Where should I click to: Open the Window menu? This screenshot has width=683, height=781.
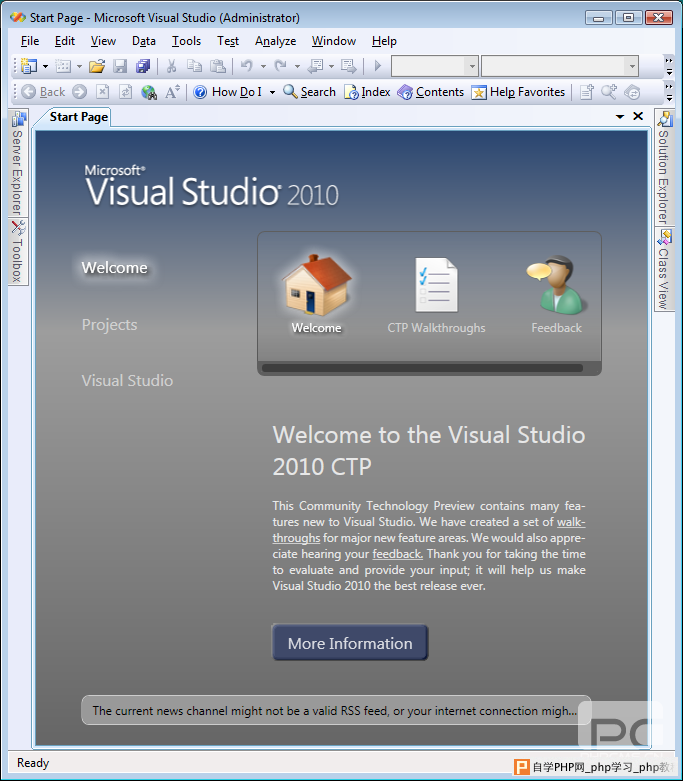(x=334, y=41)
